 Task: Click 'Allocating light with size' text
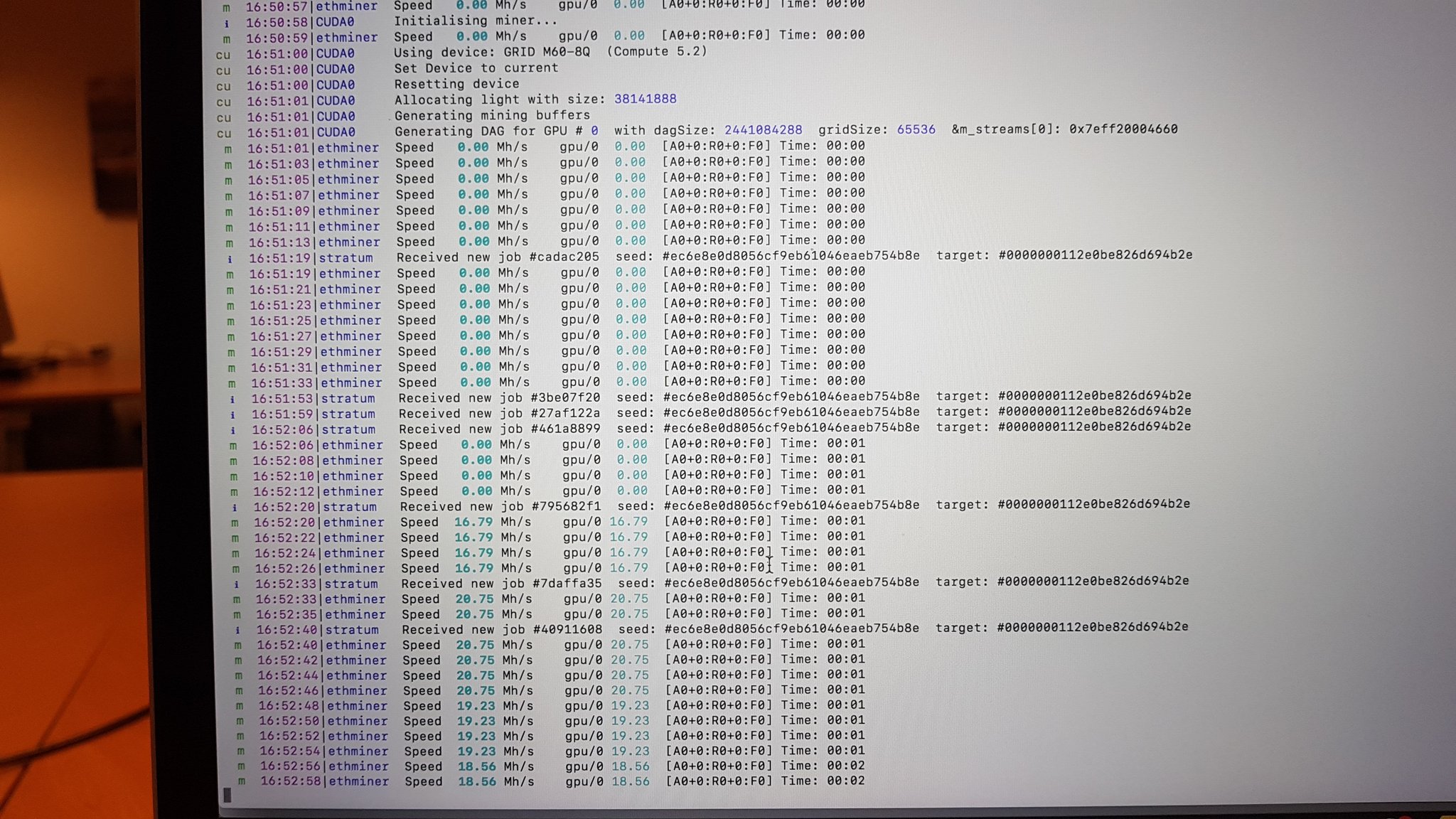(x=499, y=100)
